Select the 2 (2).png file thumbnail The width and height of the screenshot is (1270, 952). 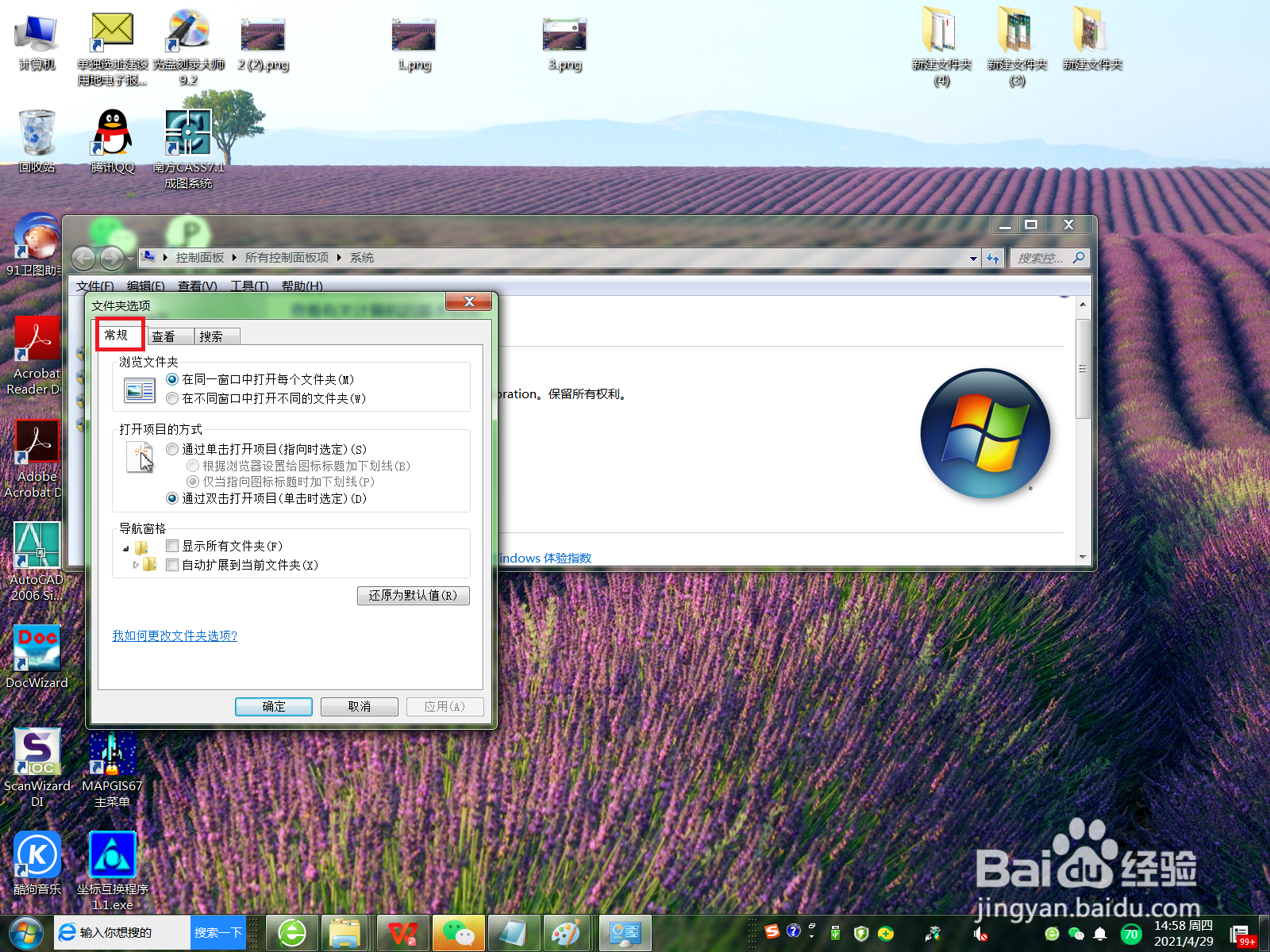[263, 44]
